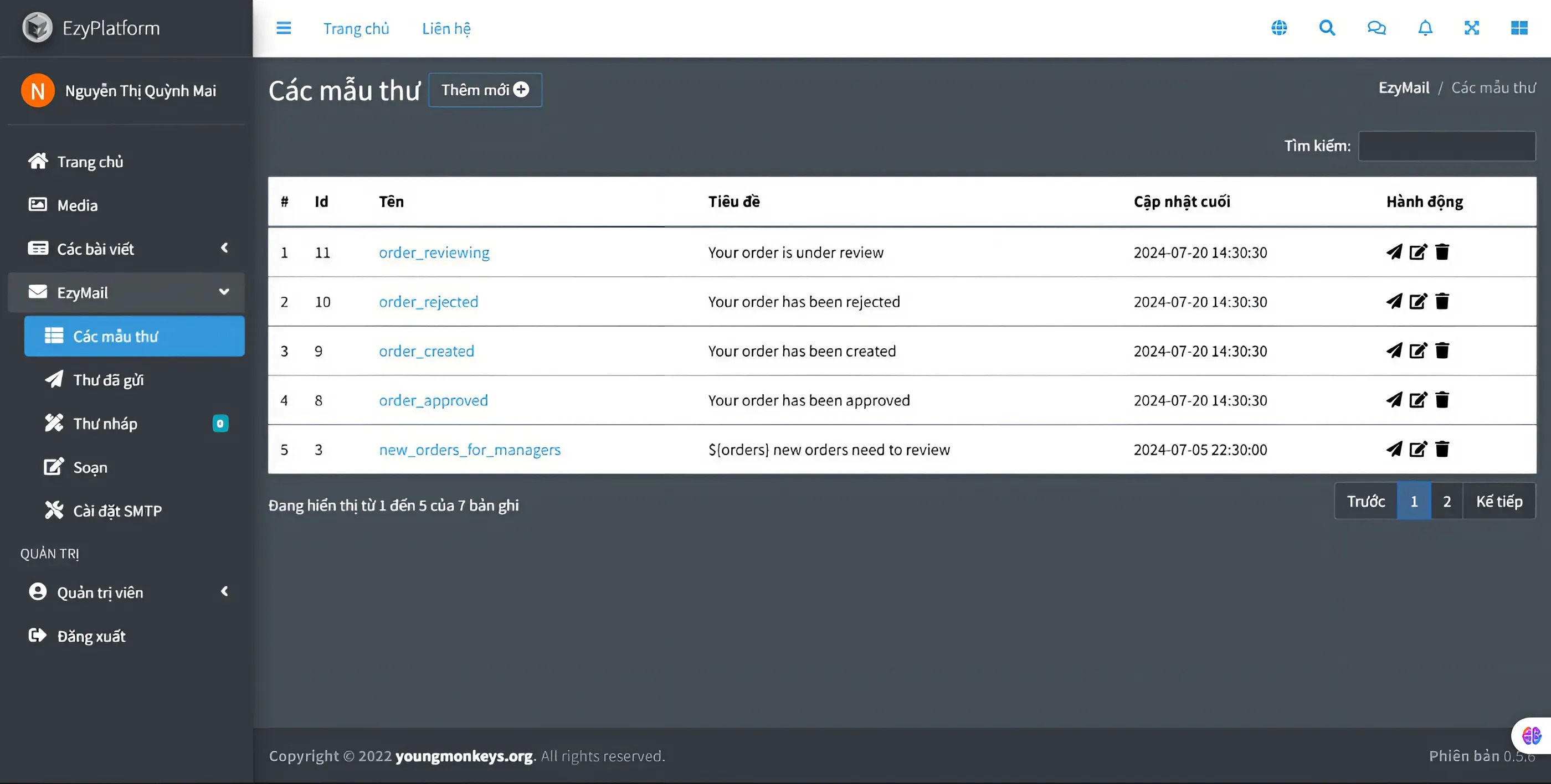Viewport: 1551px width, 784px height.
Task: Delete the new_orders_for_managers template
Action: click(x=1442, y=449)
